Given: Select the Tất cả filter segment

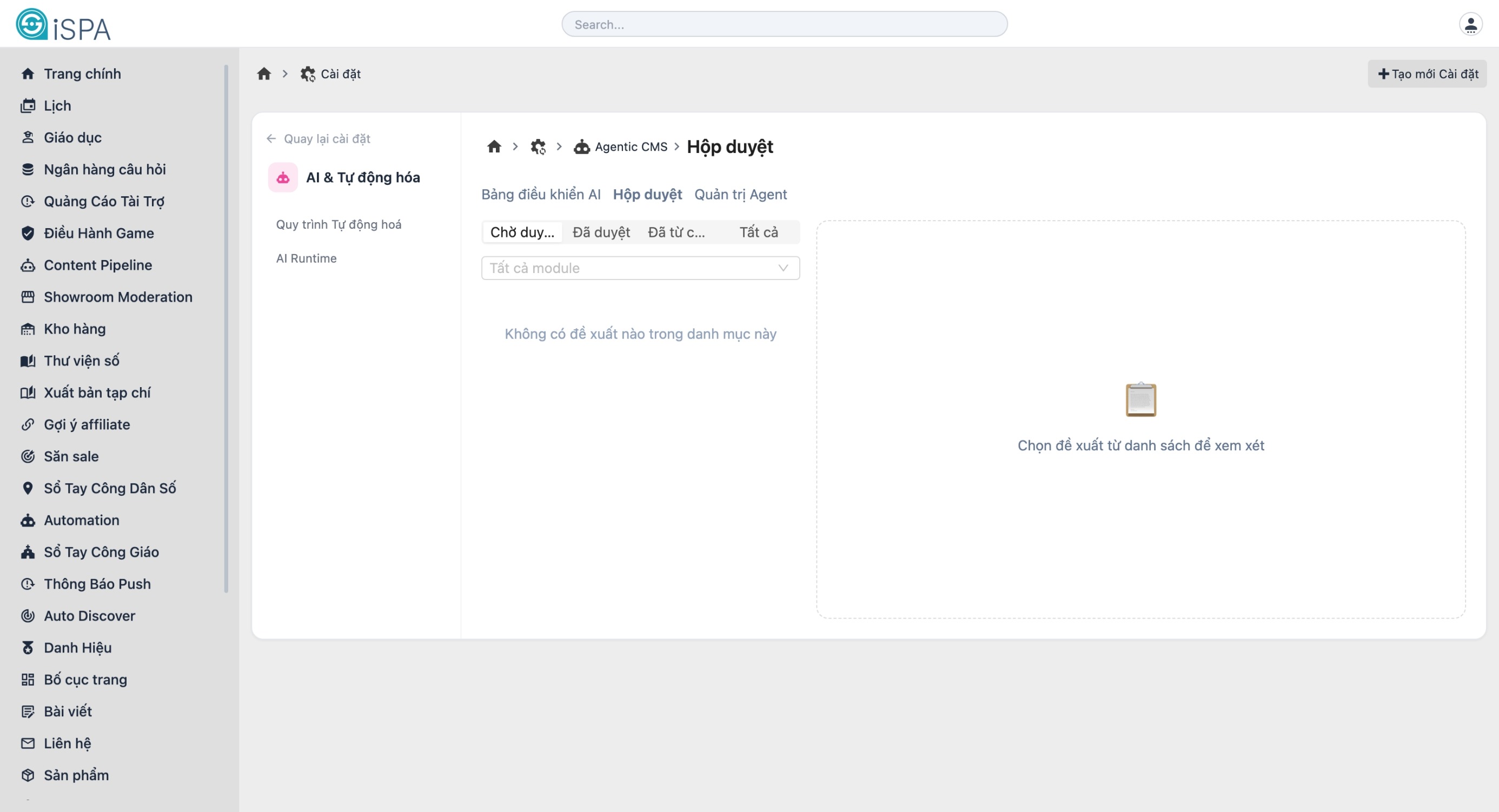Looking at the screenshot, I should point(758,232).
